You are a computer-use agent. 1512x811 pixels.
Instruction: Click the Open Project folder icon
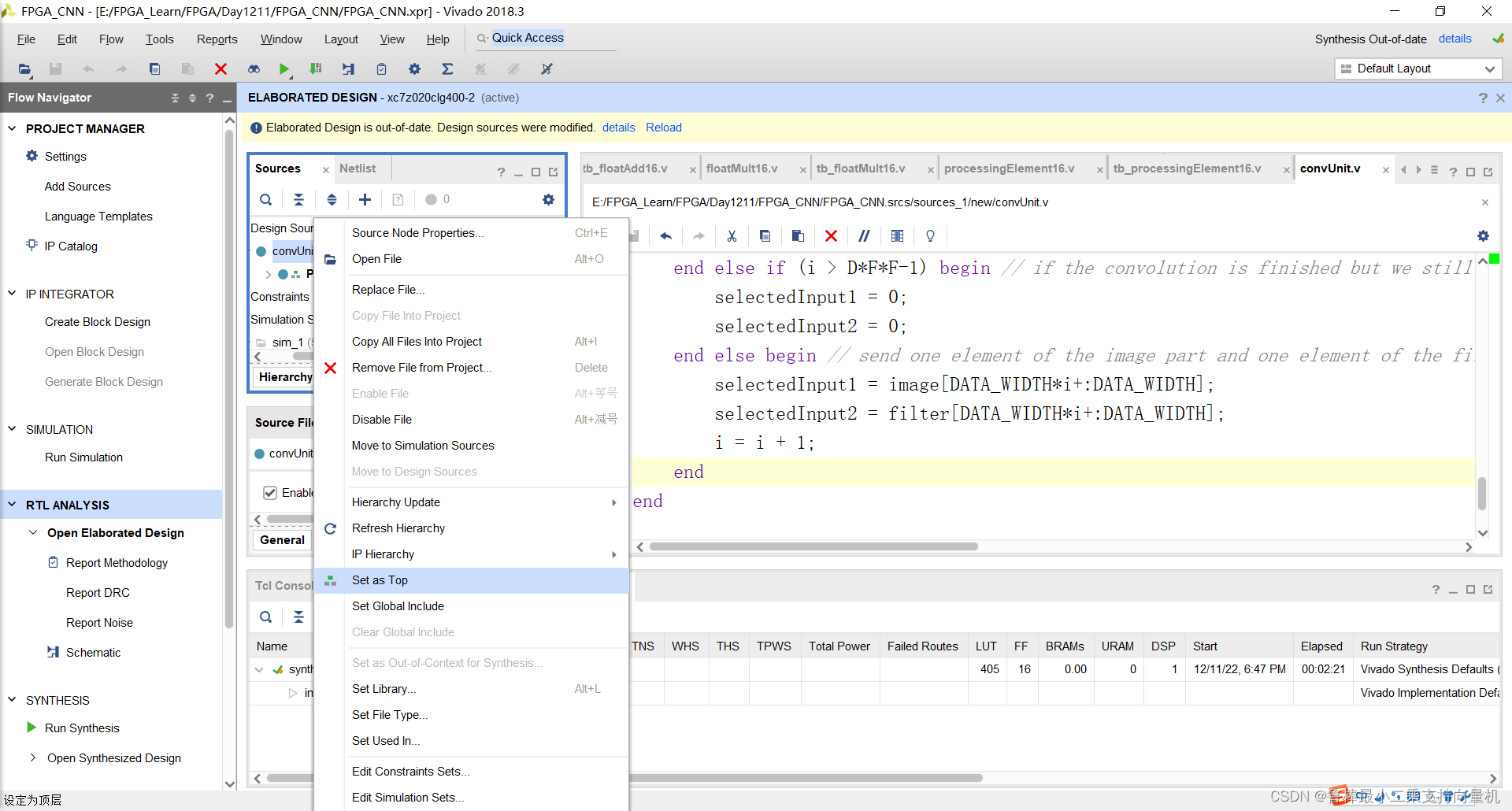point(24,69)
